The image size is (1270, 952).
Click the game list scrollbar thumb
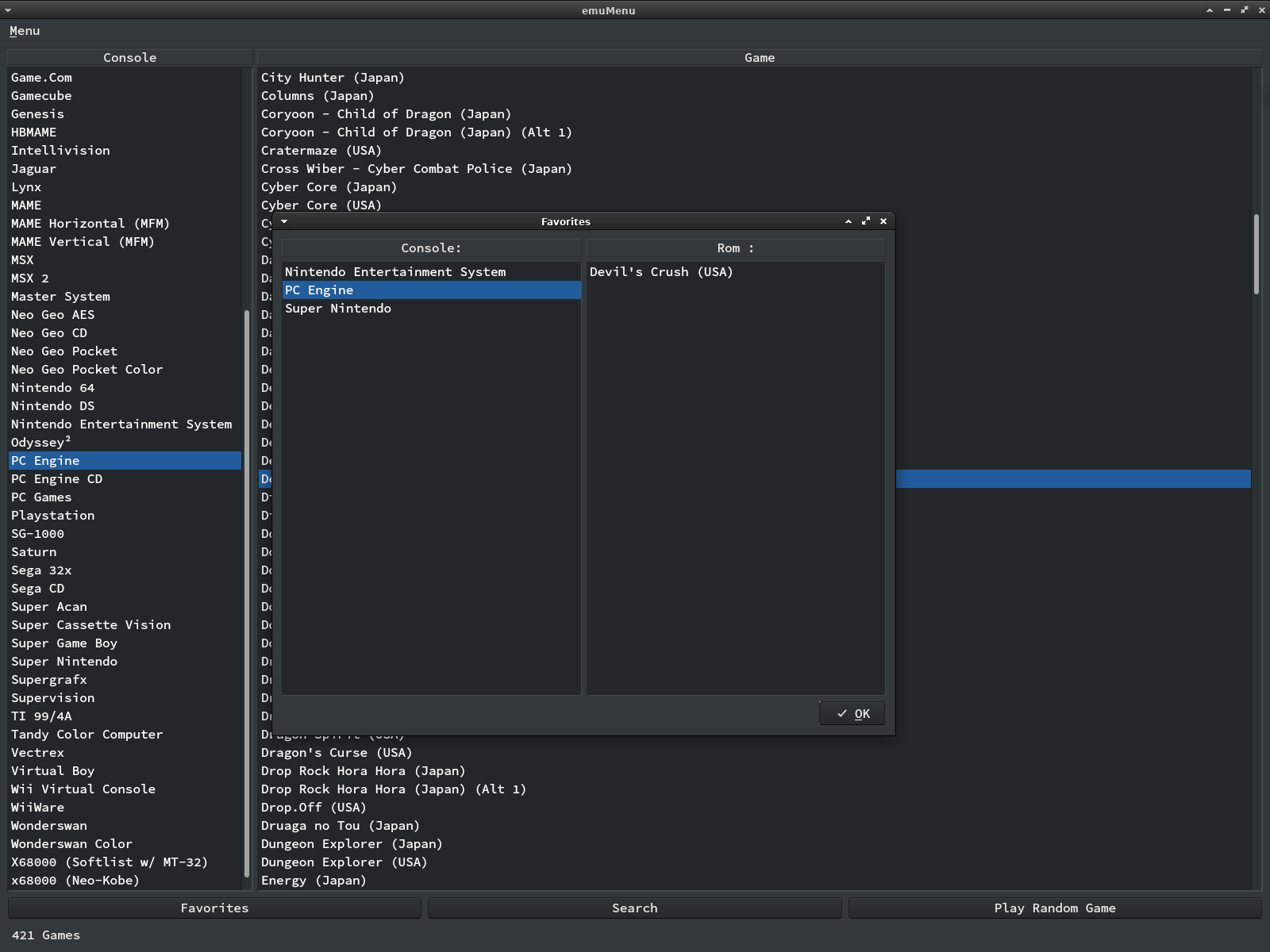[x=1257, y=254]
